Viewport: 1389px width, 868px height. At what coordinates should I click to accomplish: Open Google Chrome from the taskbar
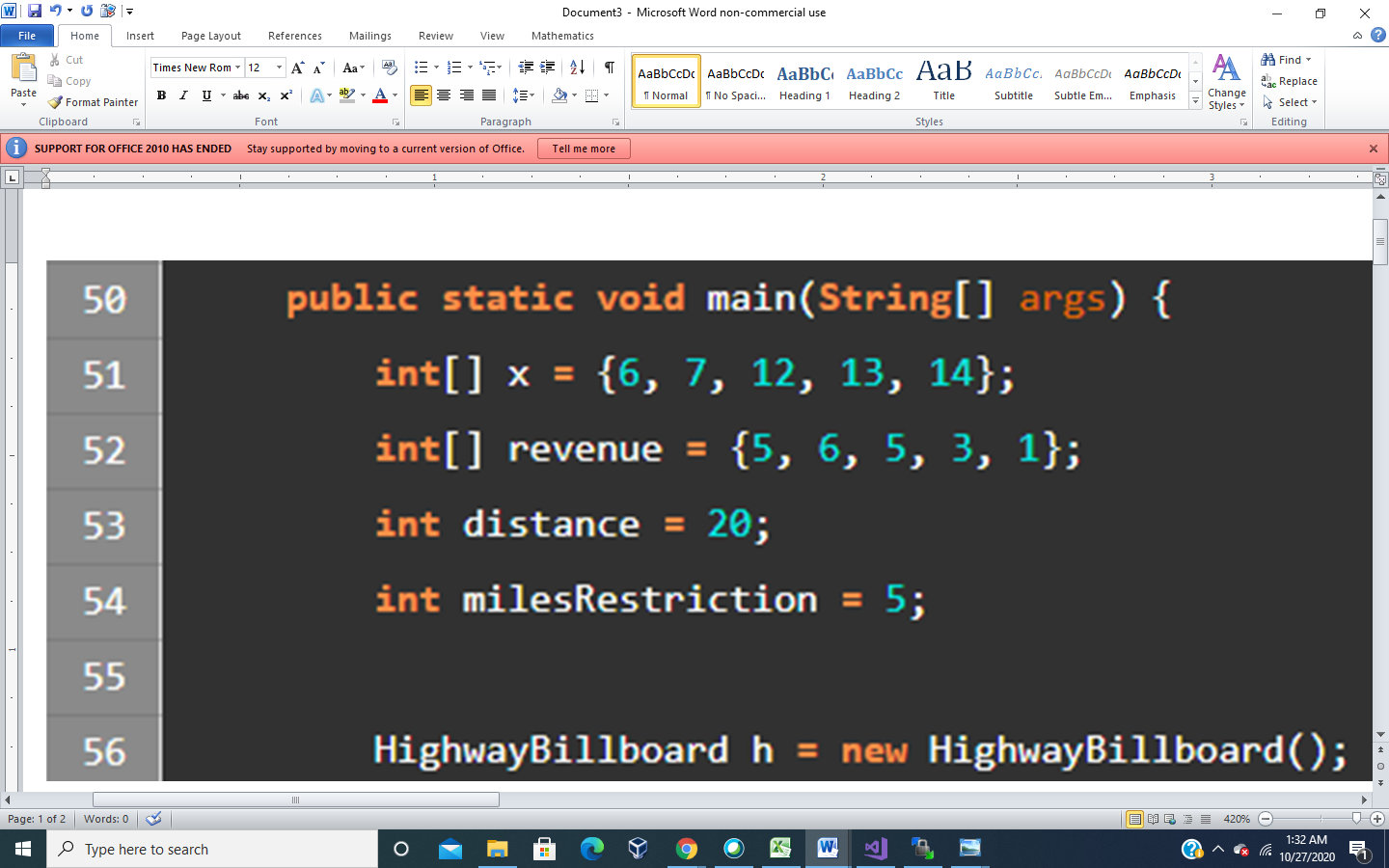687,849
